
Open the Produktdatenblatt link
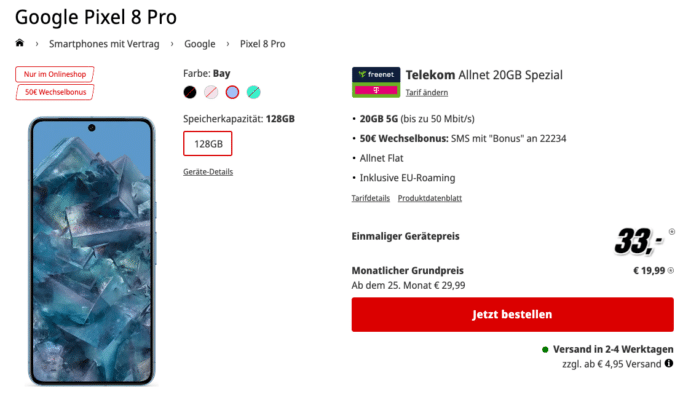tap(430, 198)
